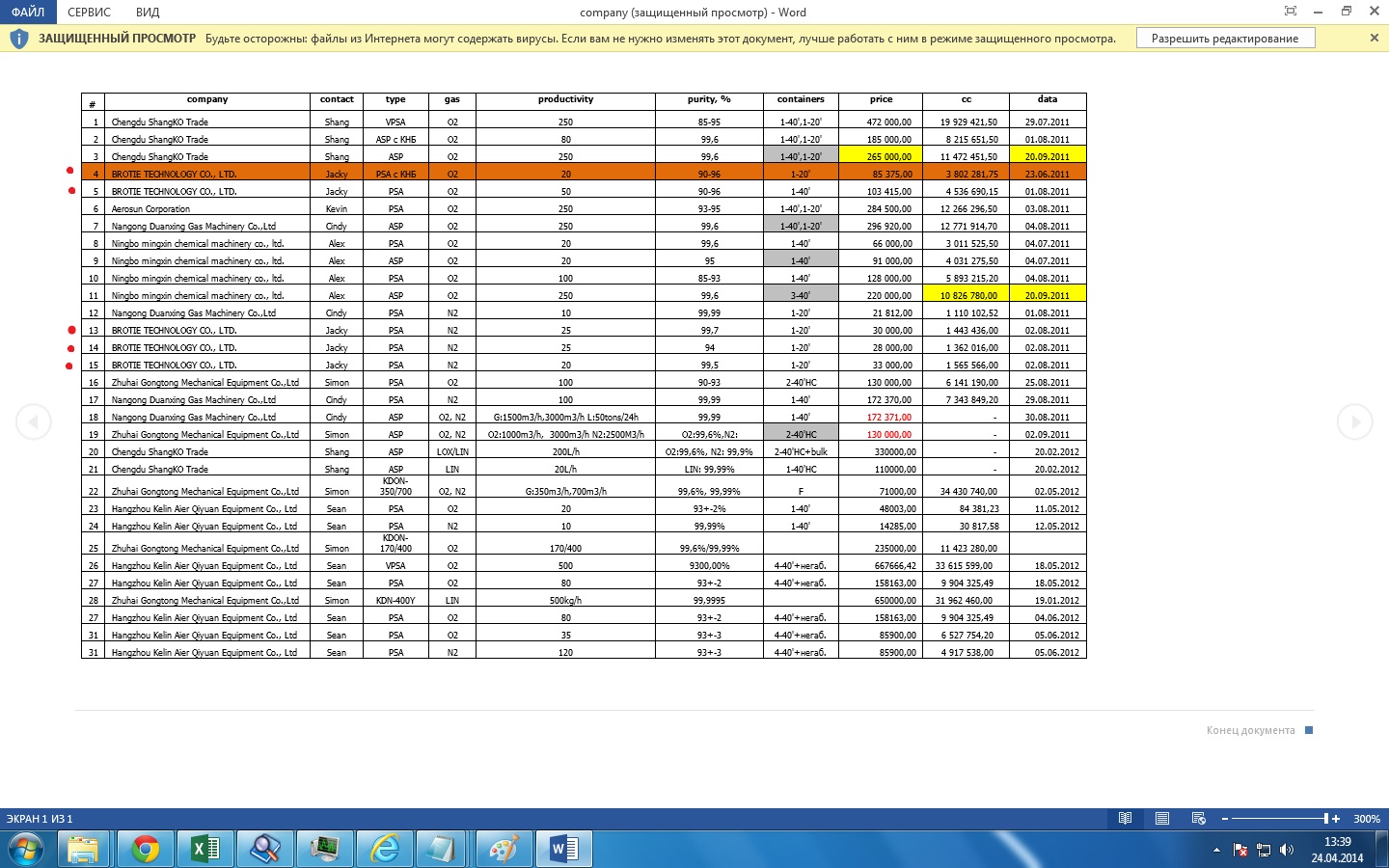This screenshot has height=868, width=1389.
Task: Click 'KDON-350/700' type cell
Action: [x=395, y=486]
